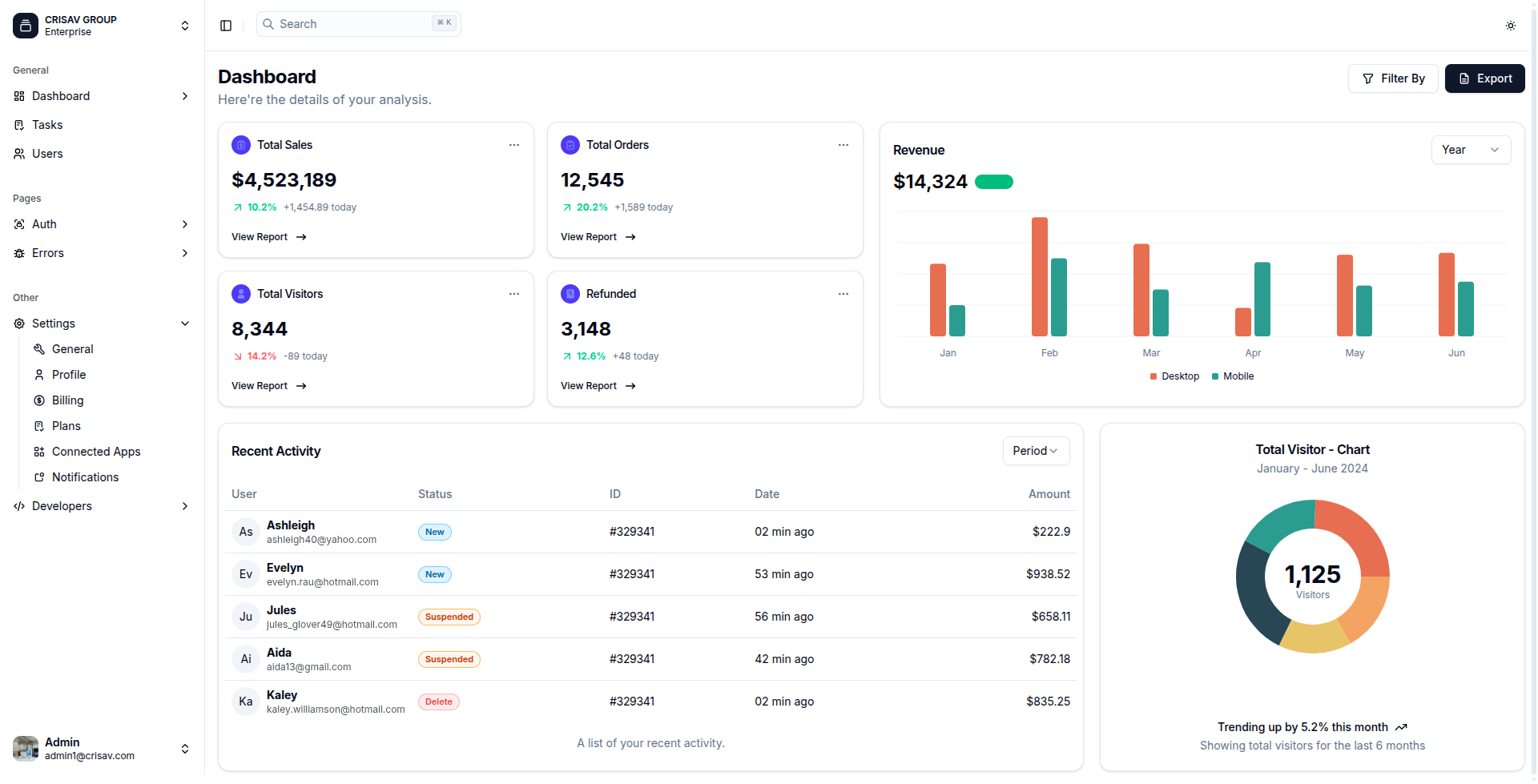Click the Admin profile avatar

(26, 749)
